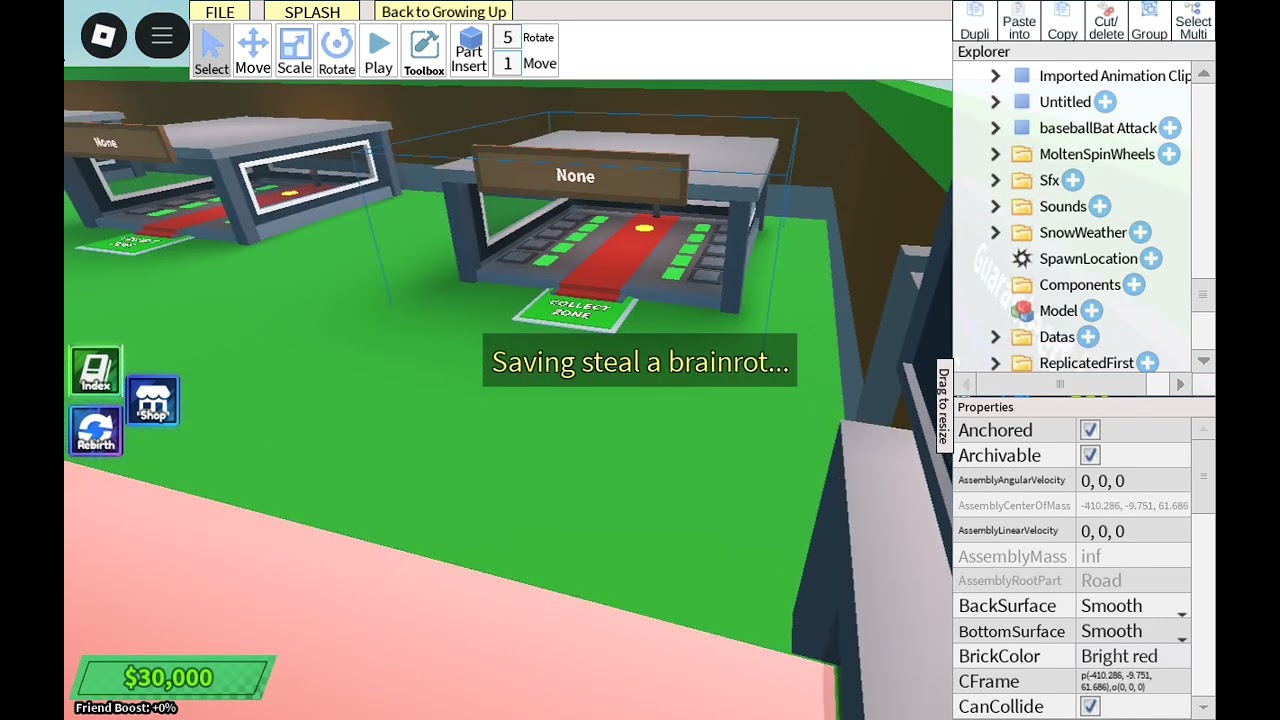Choose the Select tool
Viewport: 1280px width, 720px height.
[x=211, y=51]
